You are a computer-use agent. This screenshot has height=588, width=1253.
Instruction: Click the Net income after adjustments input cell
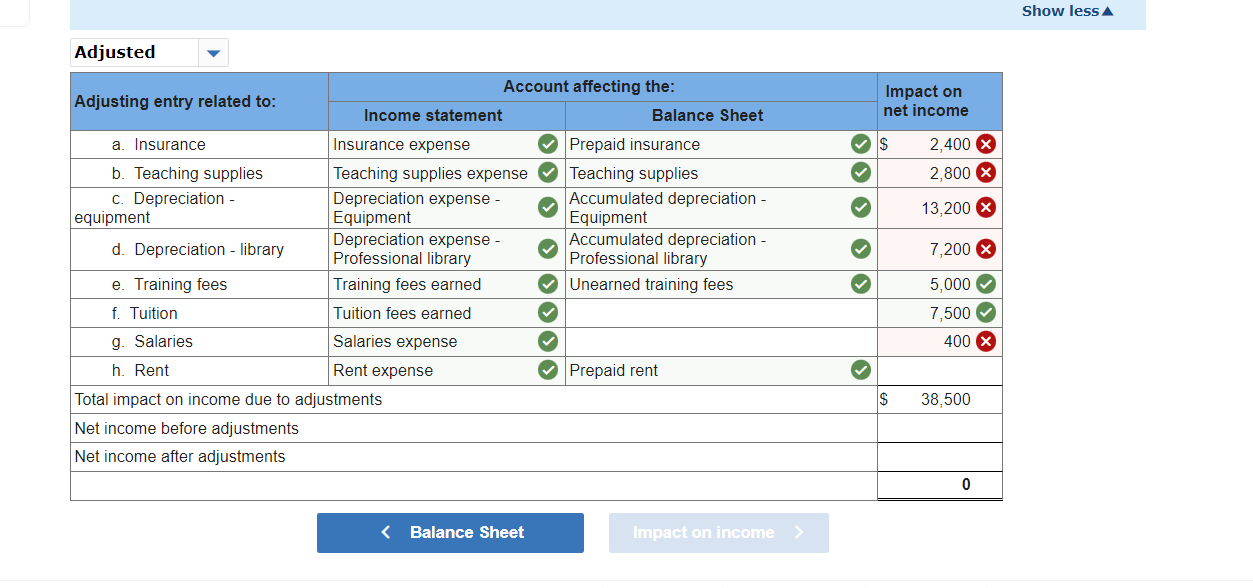[x=938, y=457]
